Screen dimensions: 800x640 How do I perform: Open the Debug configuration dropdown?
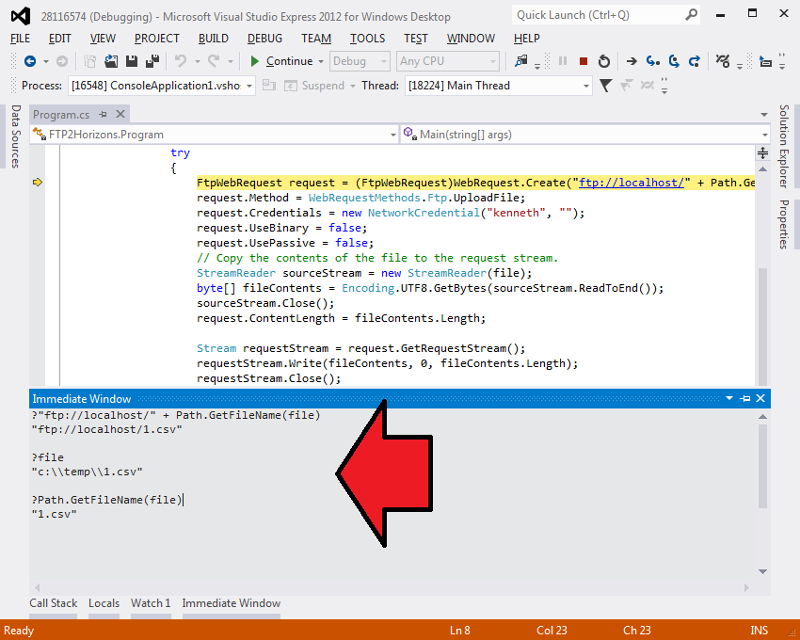[358, 61]
